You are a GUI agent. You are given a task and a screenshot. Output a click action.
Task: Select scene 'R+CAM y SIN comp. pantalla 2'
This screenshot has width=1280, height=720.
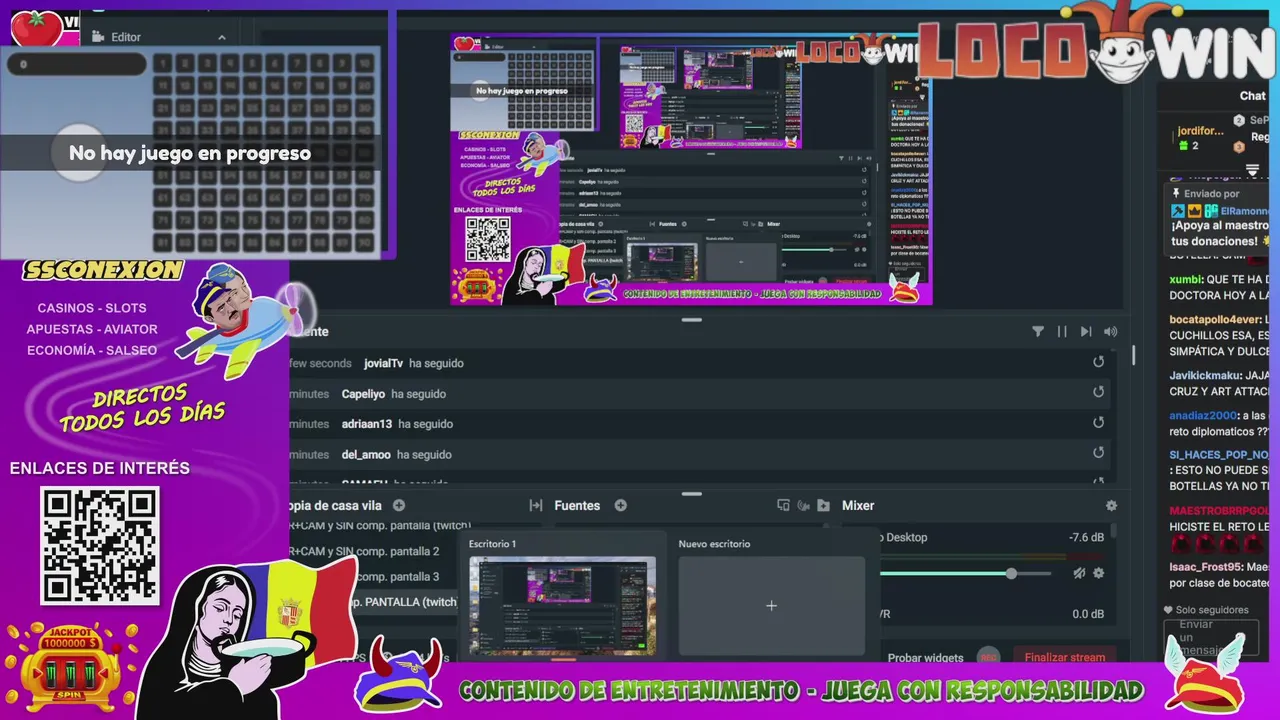(x=364, y=551)
